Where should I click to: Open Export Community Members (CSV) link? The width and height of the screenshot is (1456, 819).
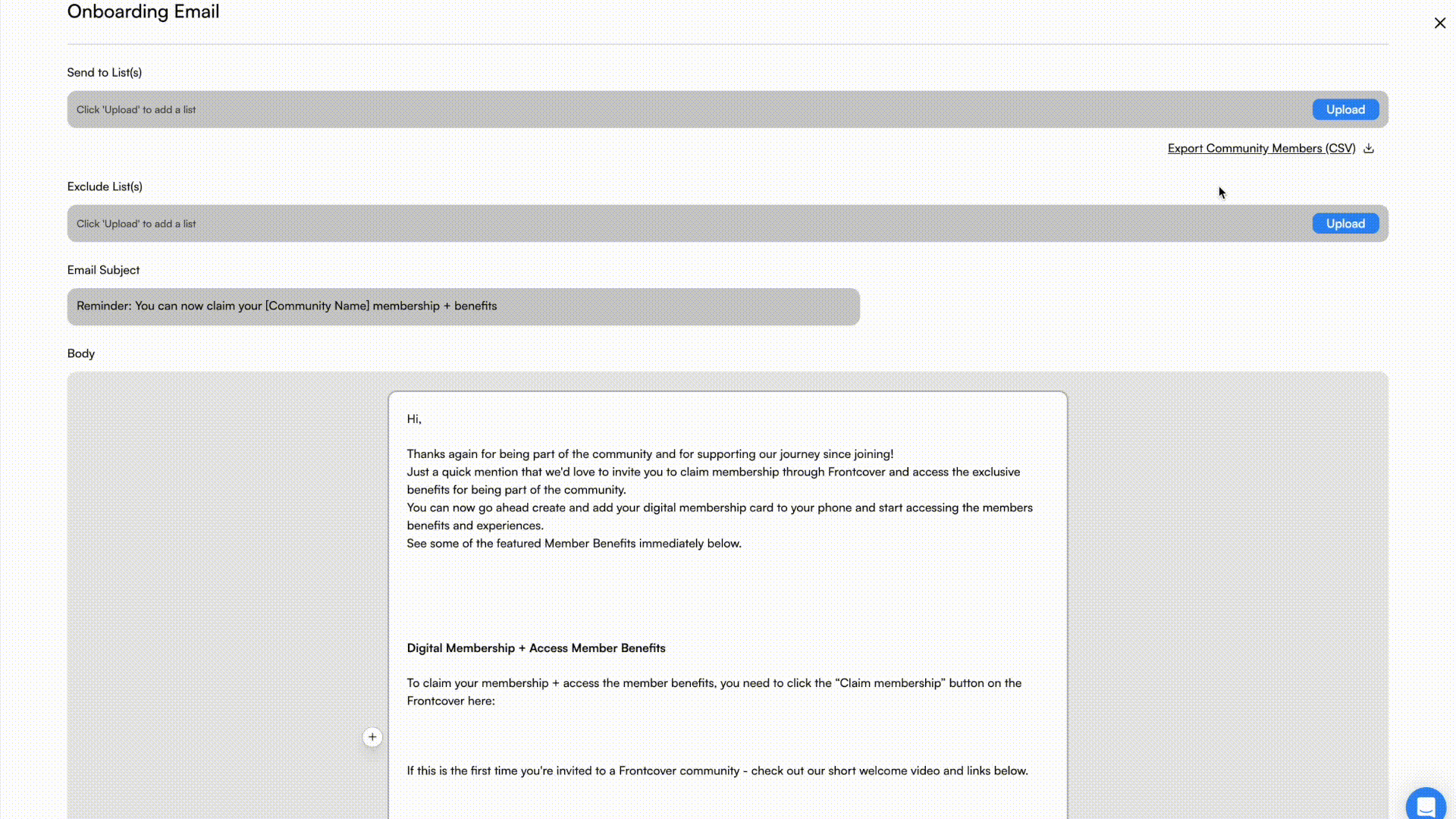[1261, 149]
